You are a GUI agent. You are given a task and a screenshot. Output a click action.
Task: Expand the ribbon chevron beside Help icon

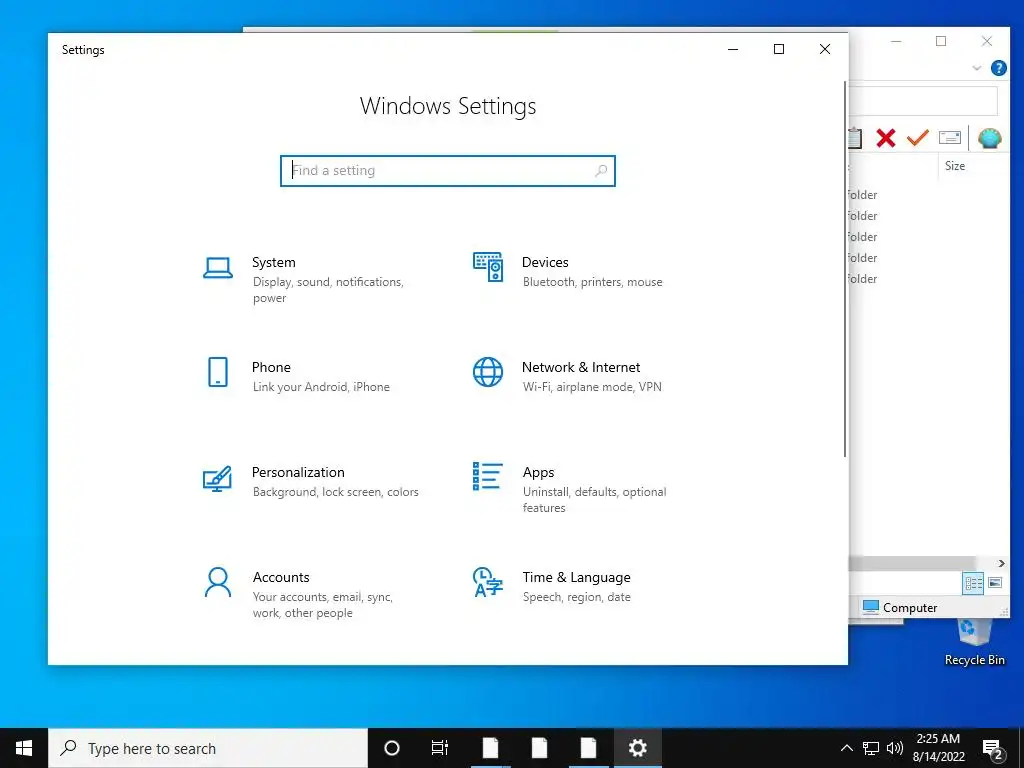[x=977, y=68]
